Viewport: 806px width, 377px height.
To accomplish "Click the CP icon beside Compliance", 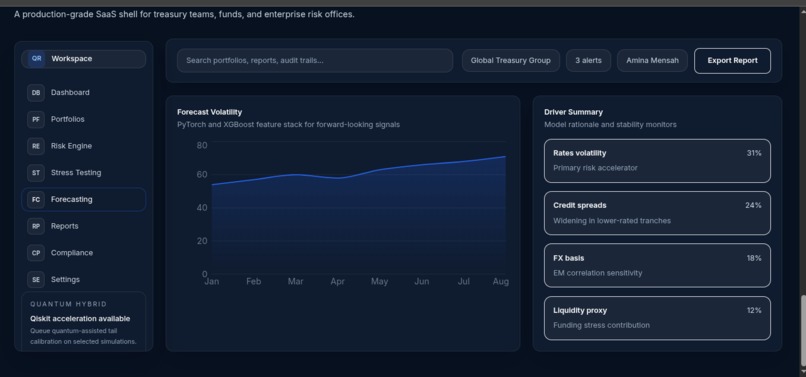I will [x=36, y=253].
